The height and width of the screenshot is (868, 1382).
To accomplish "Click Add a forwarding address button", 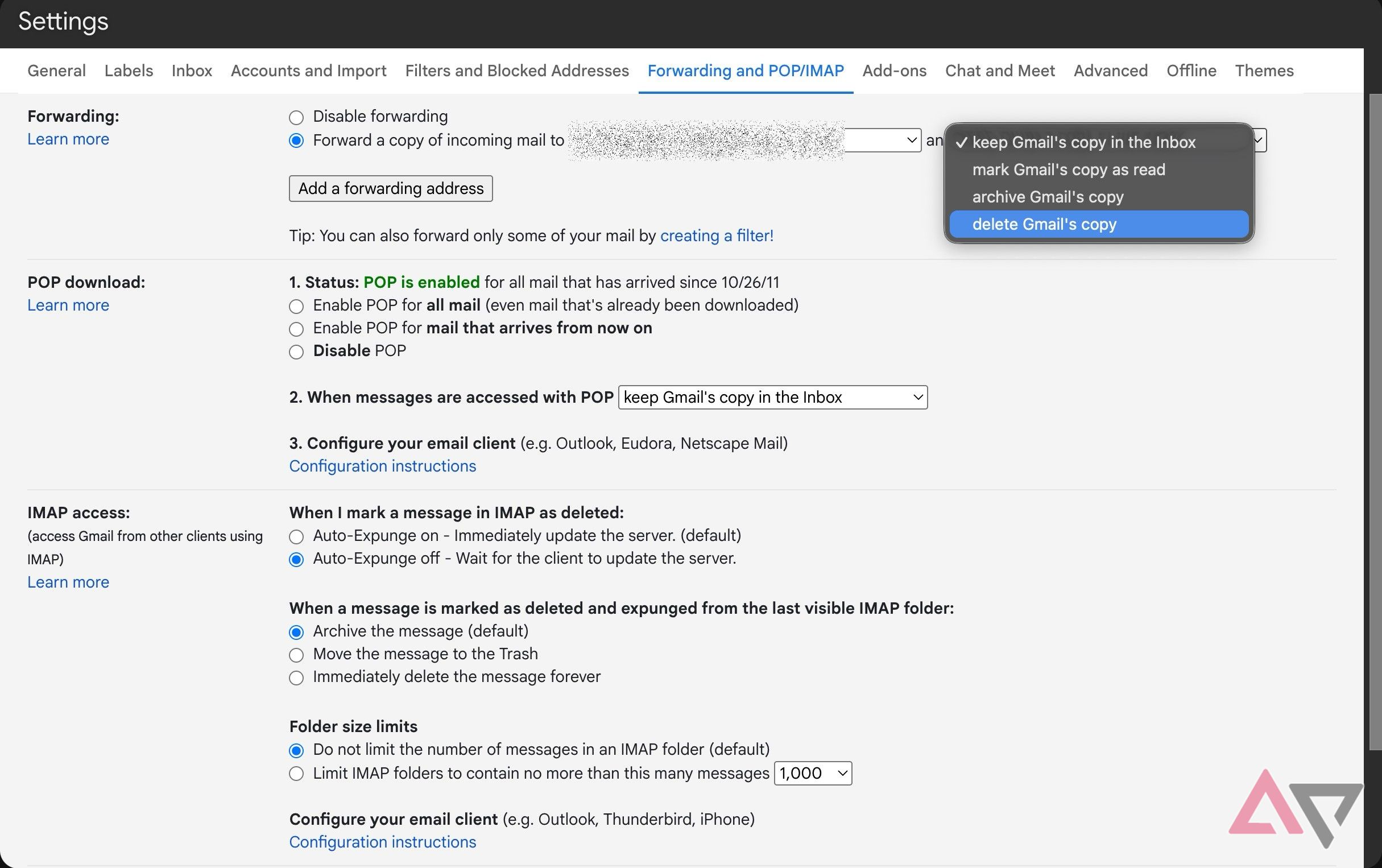I will tap(391, 188).
